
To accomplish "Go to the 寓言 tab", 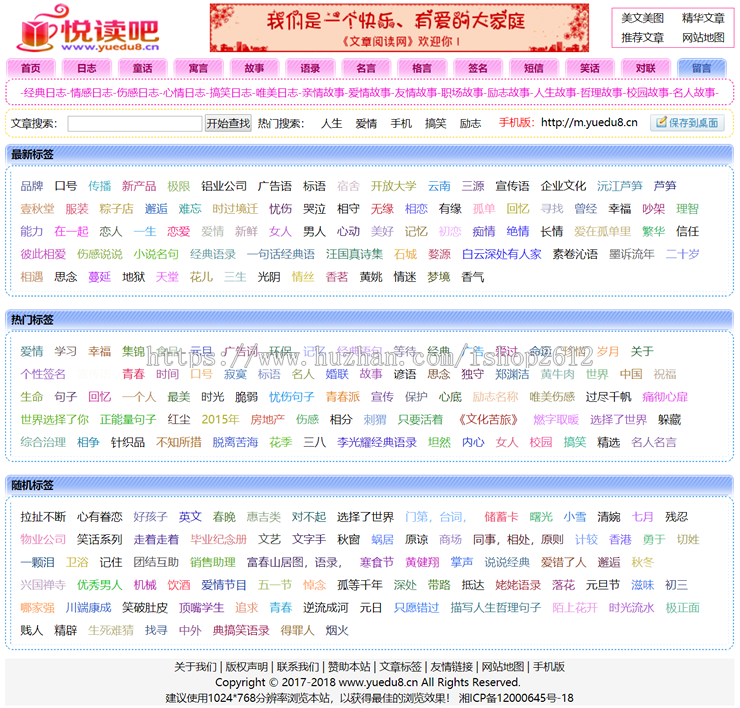I will coord(198,68).
